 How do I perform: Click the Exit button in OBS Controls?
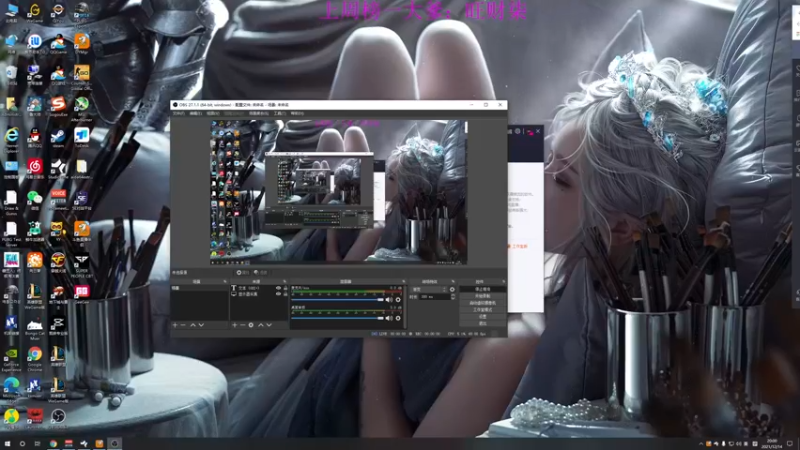(x=482, y=323)
